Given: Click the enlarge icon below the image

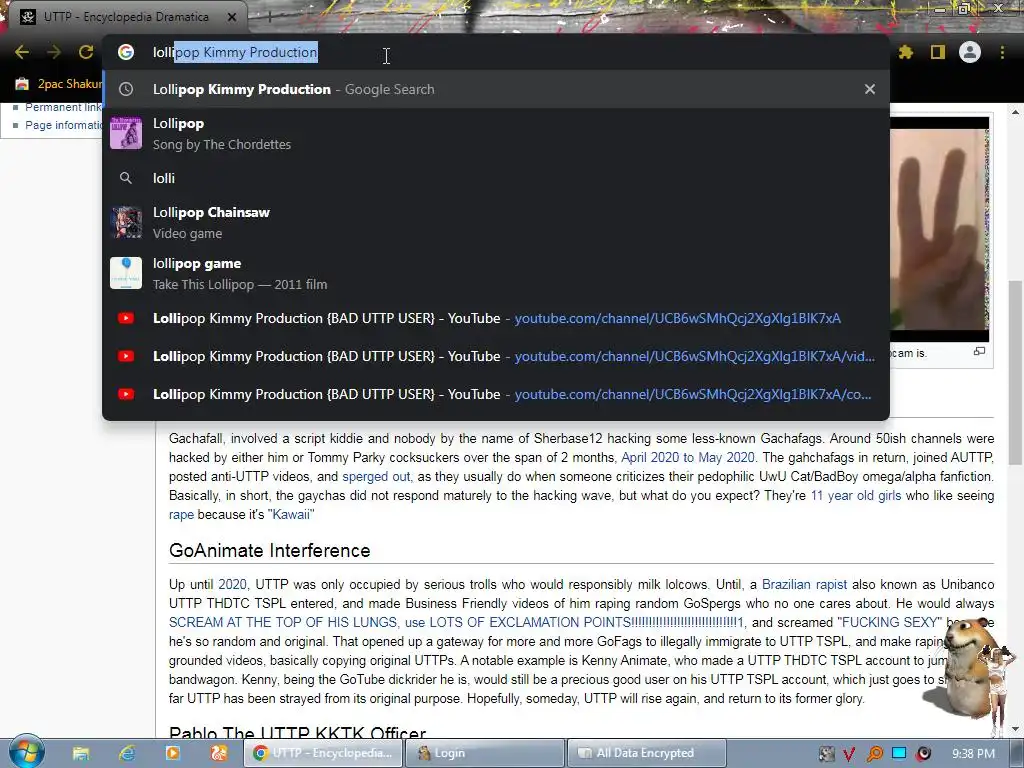Looking at the screenshot, I should coord(979,351).
